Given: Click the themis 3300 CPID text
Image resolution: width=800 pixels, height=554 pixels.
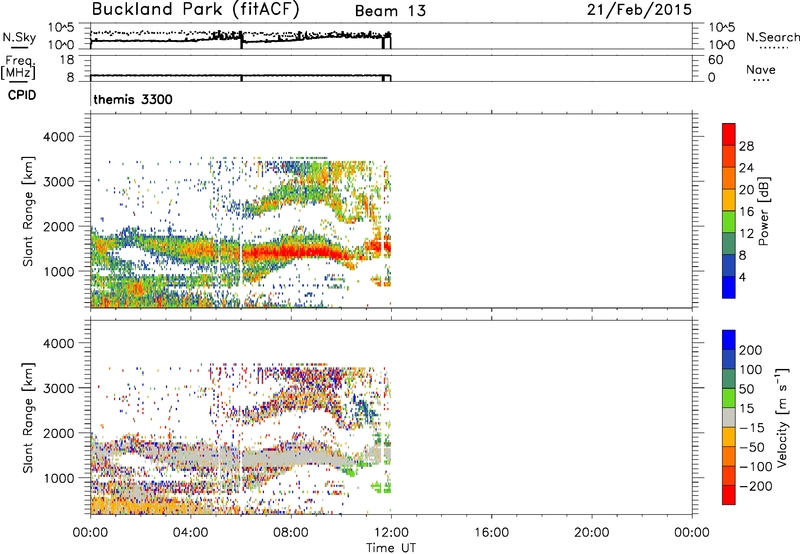Looking at the screenshot, I should pos(133,99).
